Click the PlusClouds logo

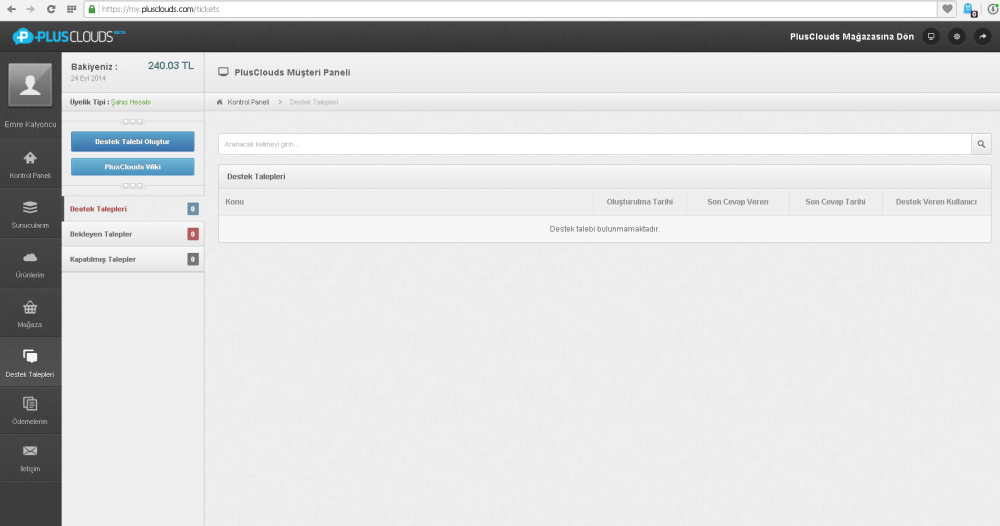(x=68, y=36)
